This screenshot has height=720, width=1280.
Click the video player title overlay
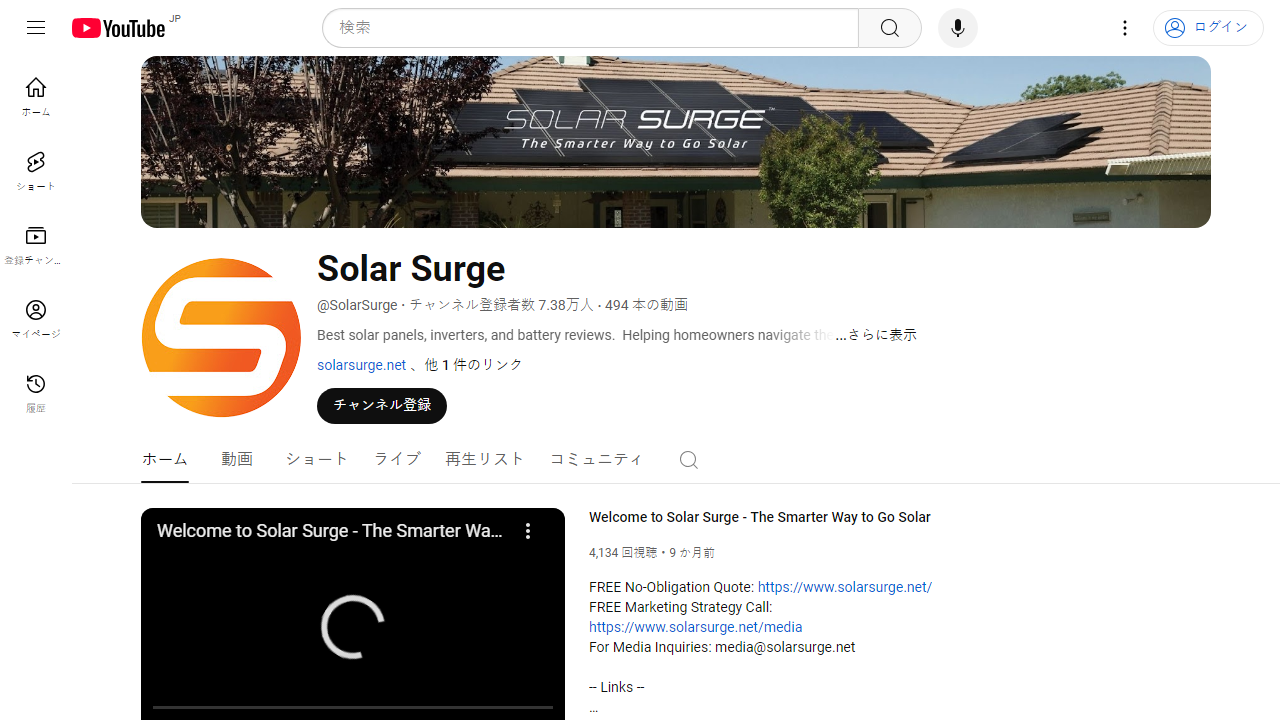(330, 531)
